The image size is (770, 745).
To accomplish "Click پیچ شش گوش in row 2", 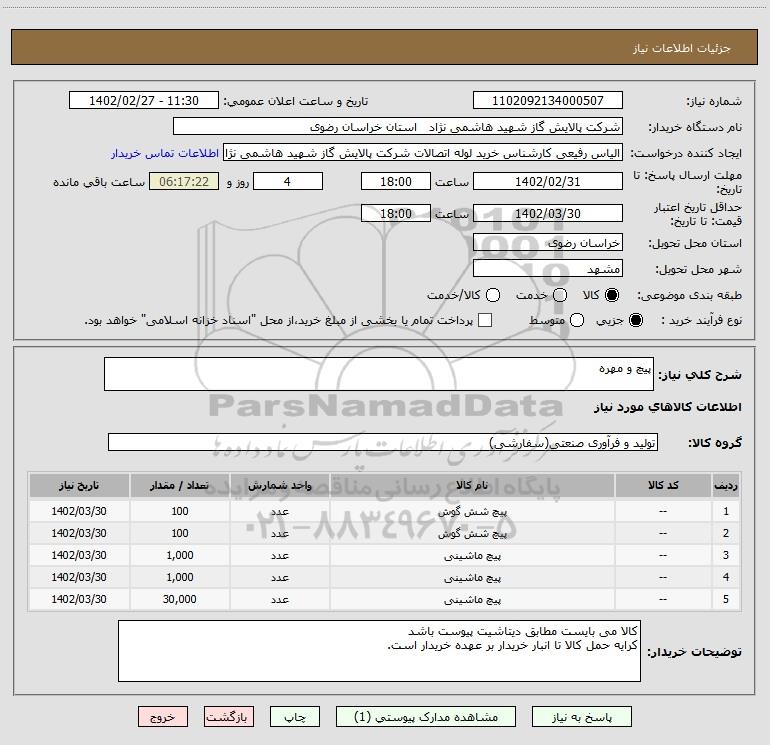I will 472,534.
